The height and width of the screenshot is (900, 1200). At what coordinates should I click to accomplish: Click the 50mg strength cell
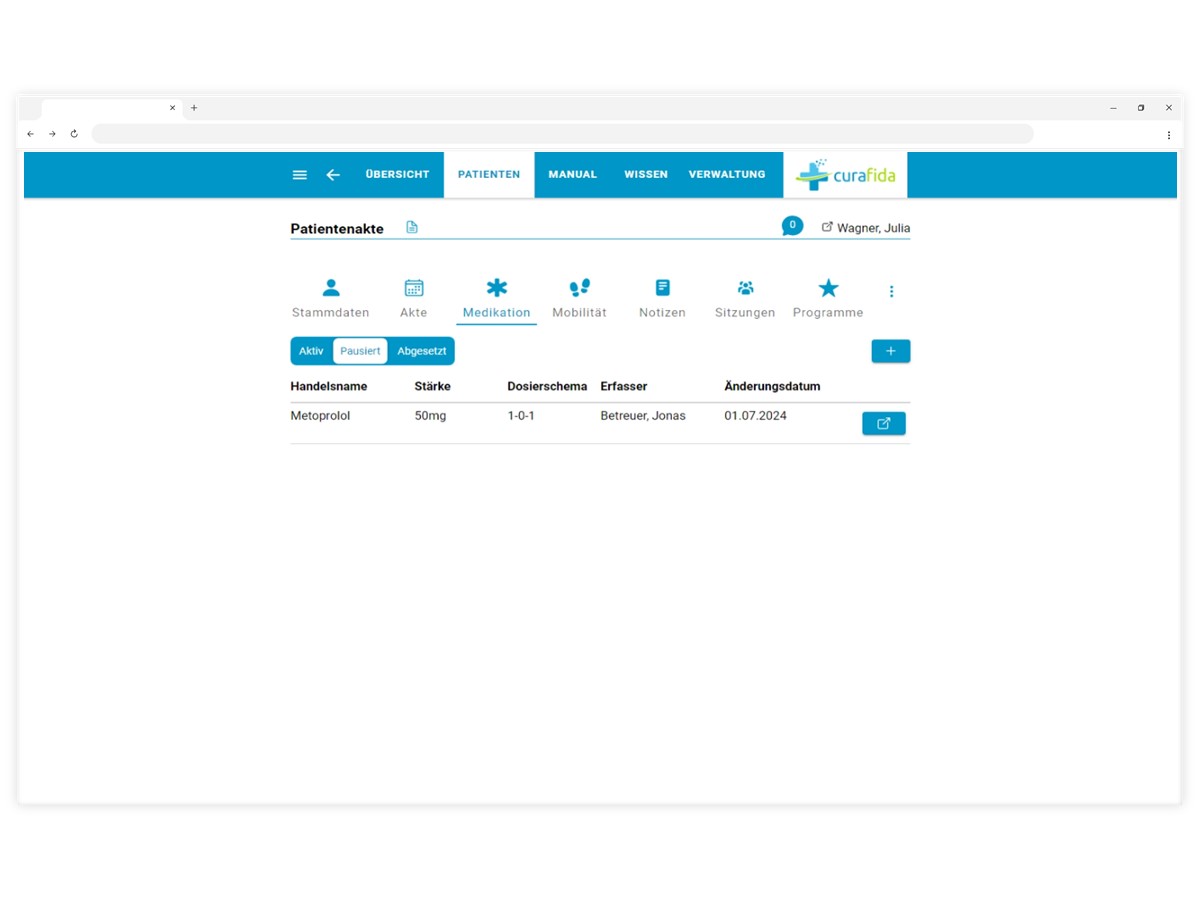tap(431, 416)
